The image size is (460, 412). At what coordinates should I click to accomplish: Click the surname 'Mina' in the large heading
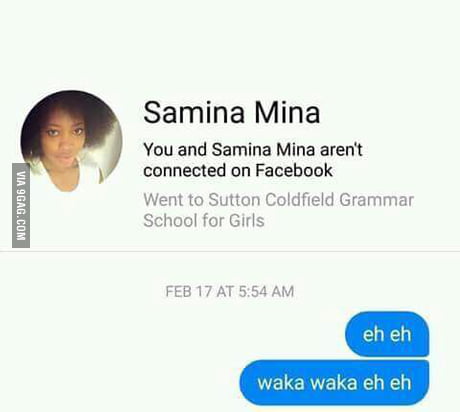288,112
